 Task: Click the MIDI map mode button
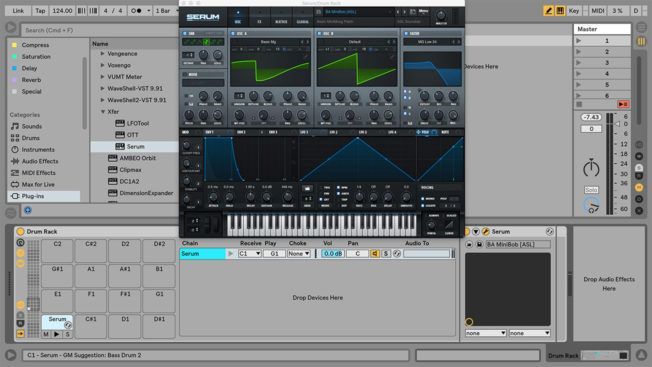click(598, 11)
